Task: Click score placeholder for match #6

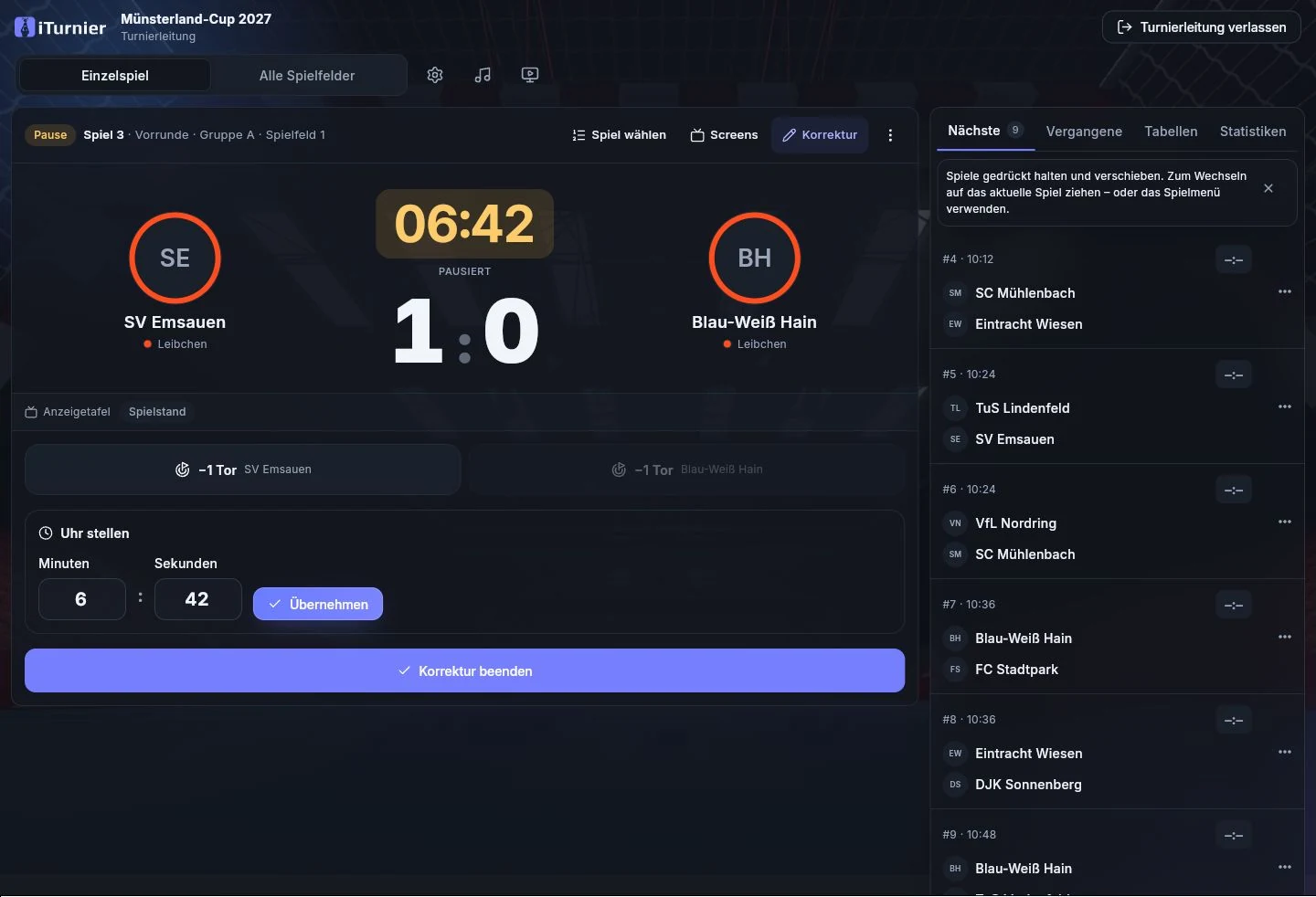Action: point(1234,490)
